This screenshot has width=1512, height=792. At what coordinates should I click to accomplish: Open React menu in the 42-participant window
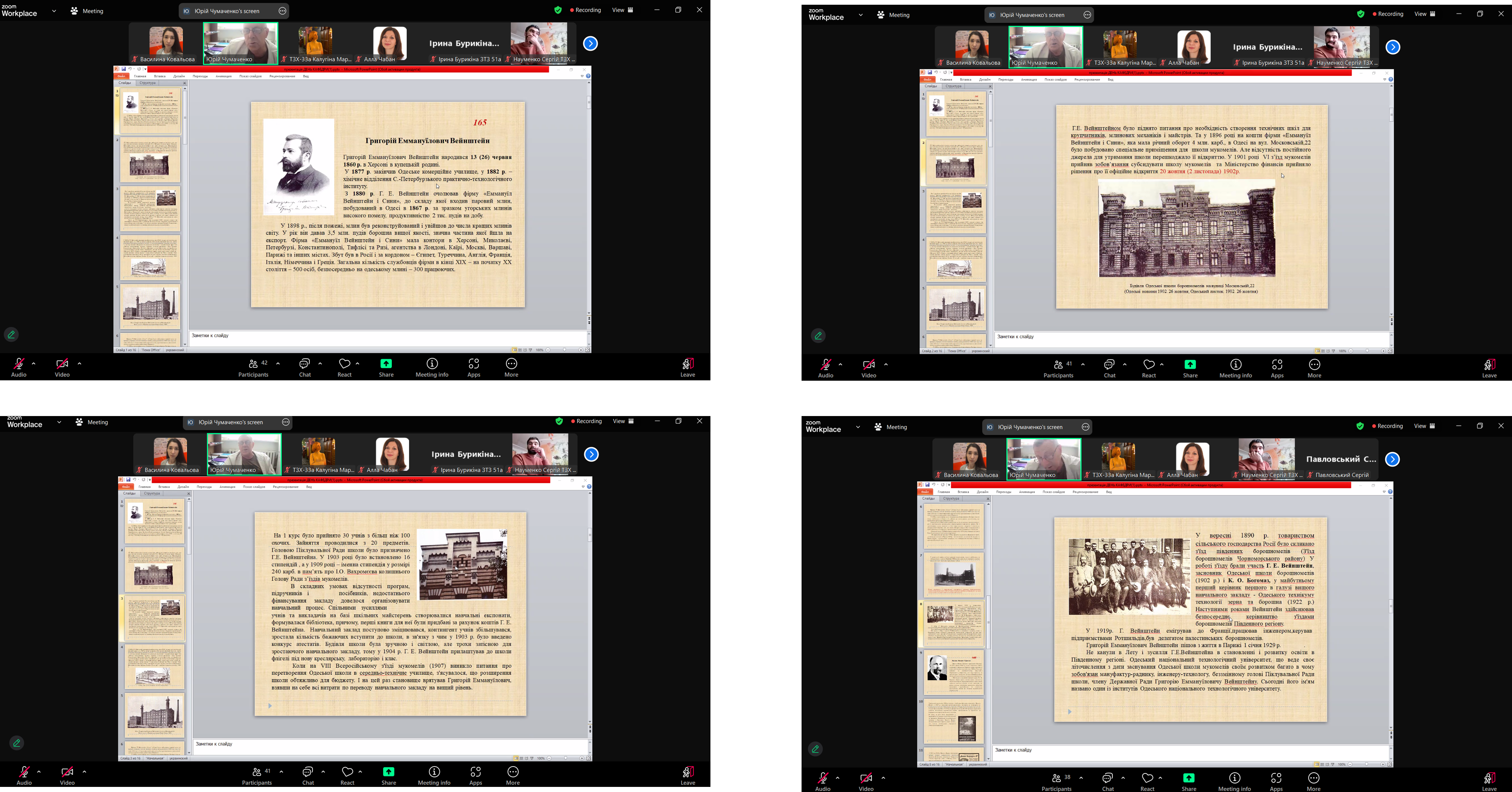[344, 368]
